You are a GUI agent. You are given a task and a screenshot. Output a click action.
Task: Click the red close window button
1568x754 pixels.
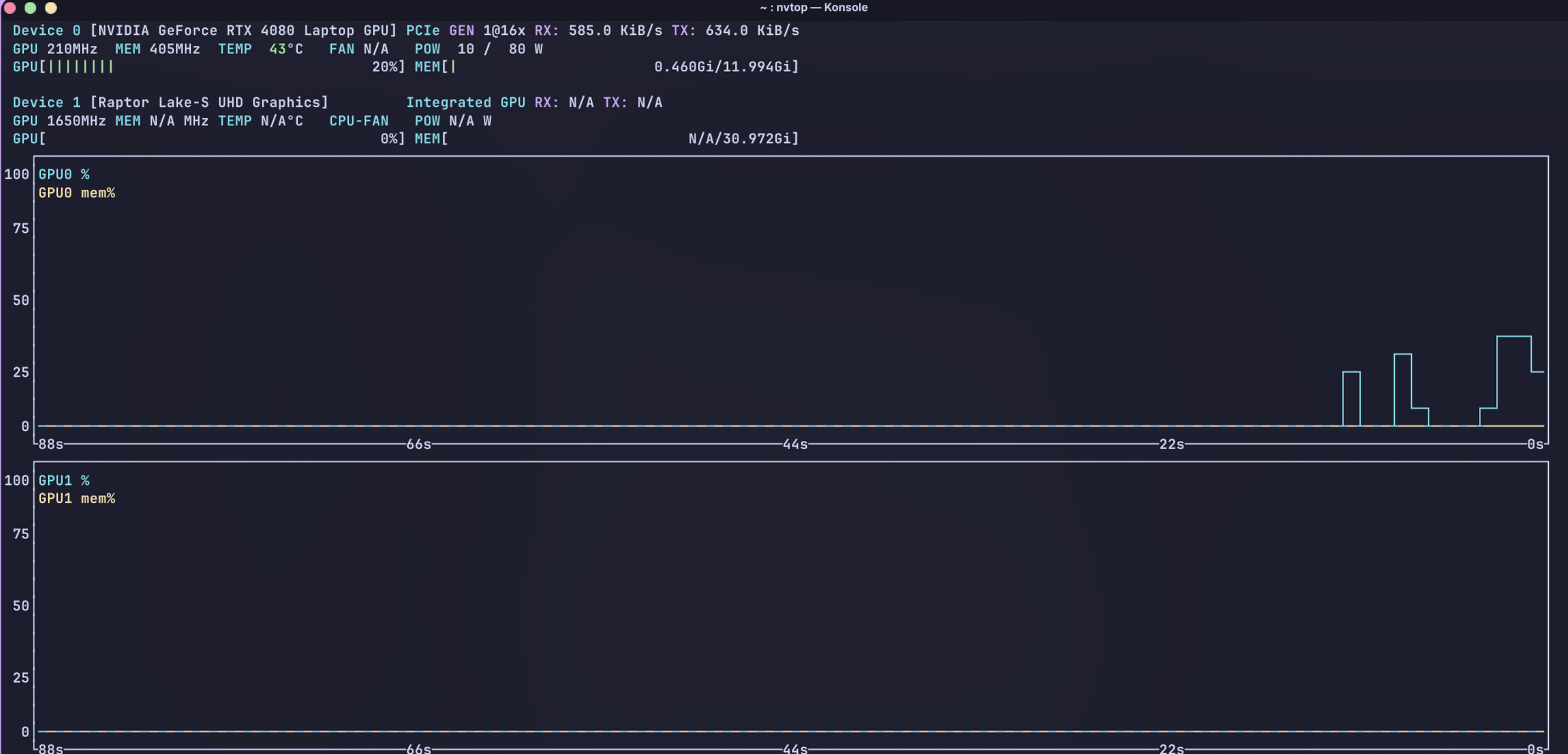point(10,8)
